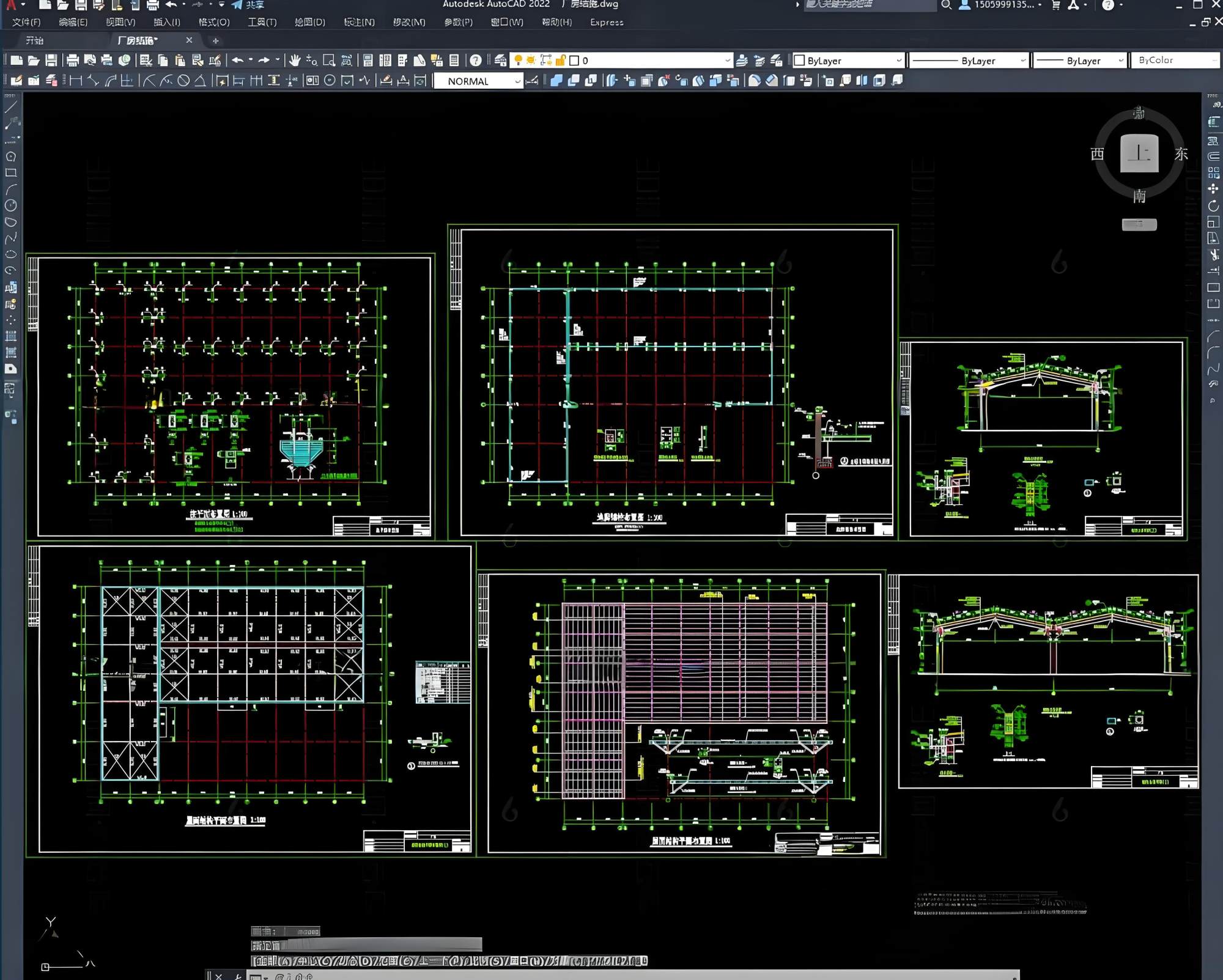Screen dimensions: 1223x980
Task: Switch to the 开始 start tab
Action: (x=35, y=40)
